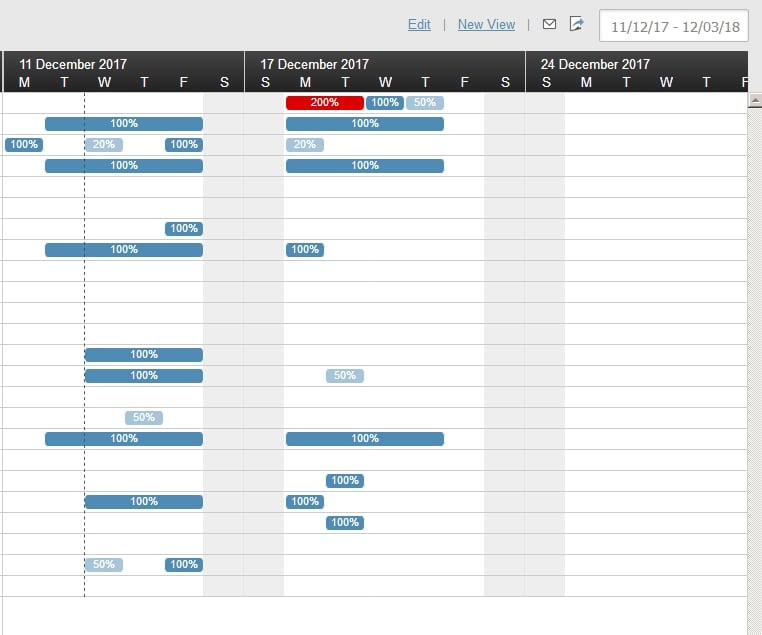Click the 11 December 2017 week header
Image resolution: width=762 pixels, height=635 pixels.
[73, 64]
